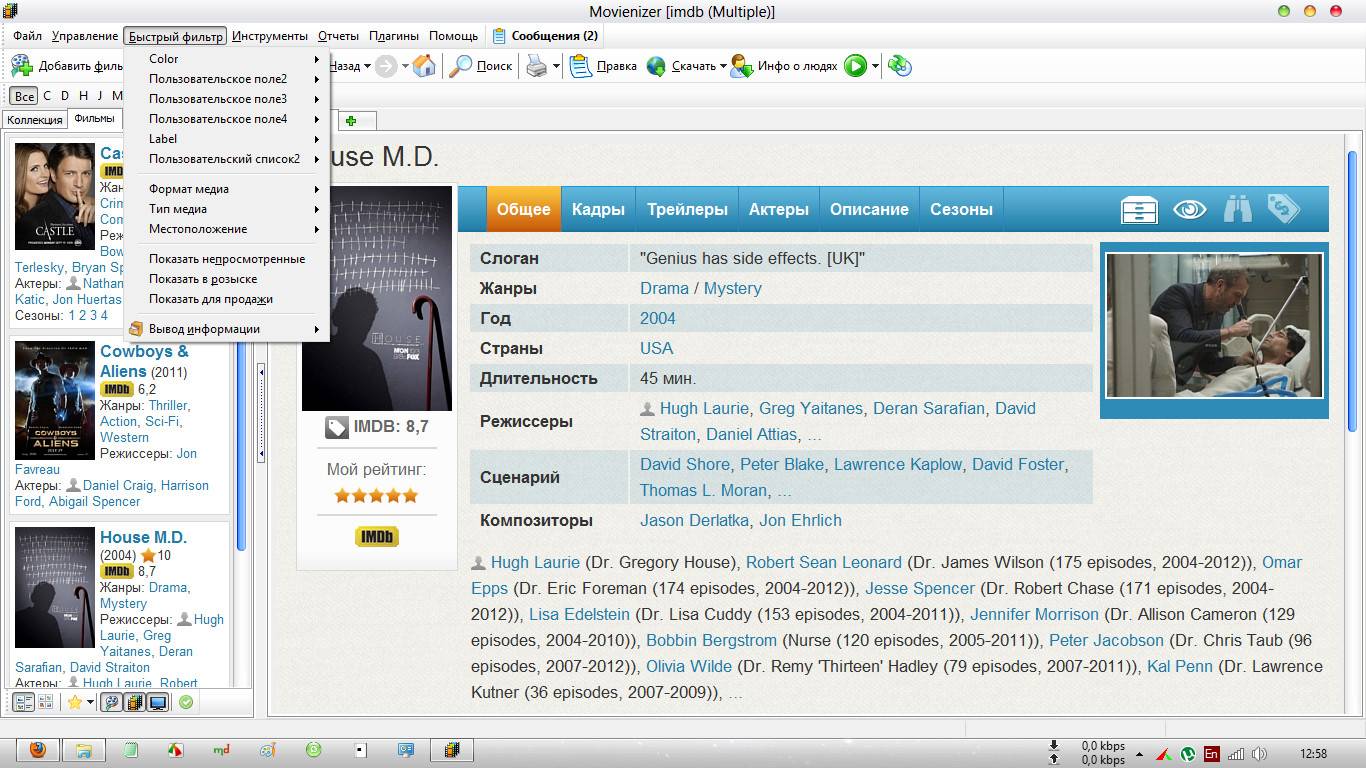The image size is (1366, 768).
Task: Click the green Play button icon
Action: click(x=855, y=66)
